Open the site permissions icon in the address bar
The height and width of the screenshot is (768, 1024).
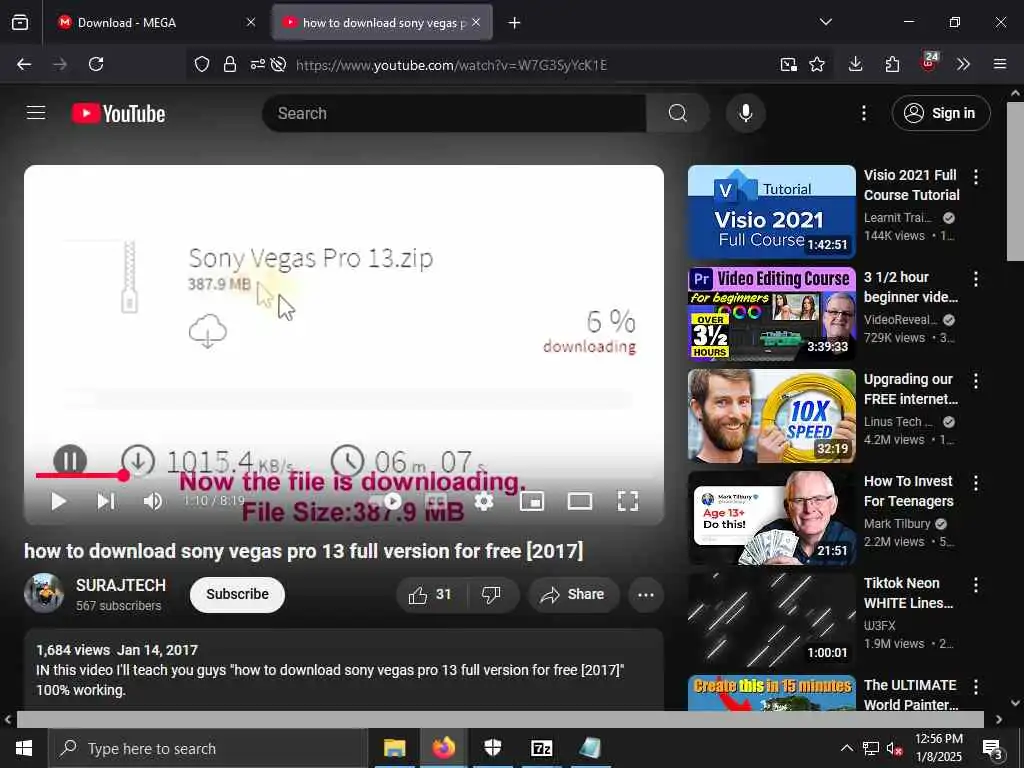click(x=258, y=64)
